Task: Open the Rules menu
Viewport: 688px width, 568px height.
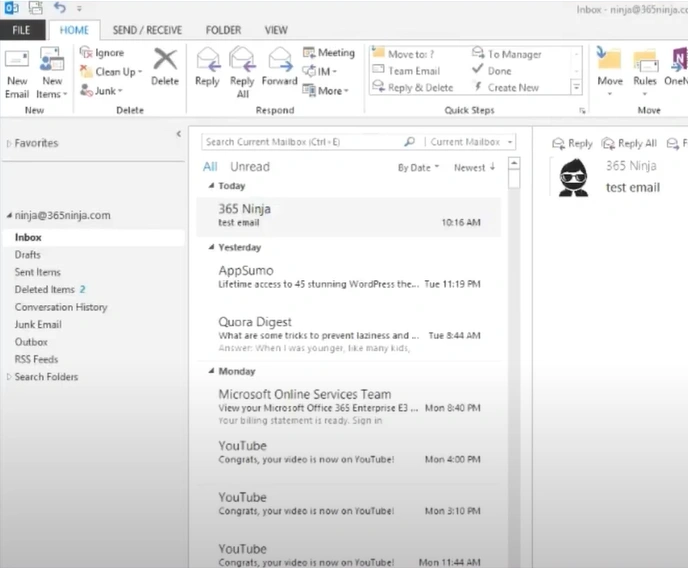Action: pyautogui.click(x=645, y=73)
